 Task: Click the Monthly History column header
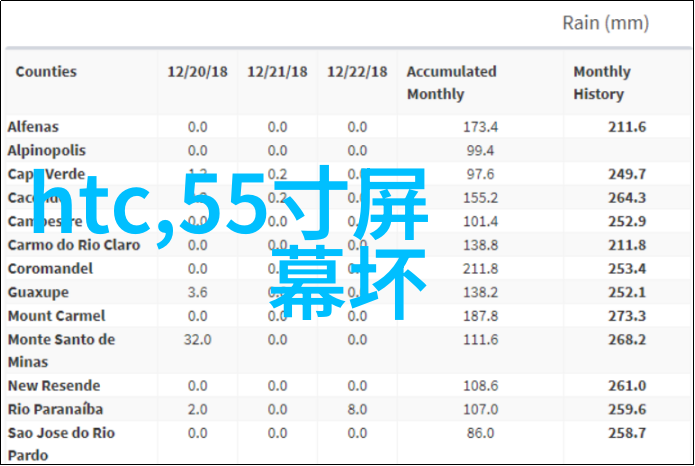(x=602, y=83)
